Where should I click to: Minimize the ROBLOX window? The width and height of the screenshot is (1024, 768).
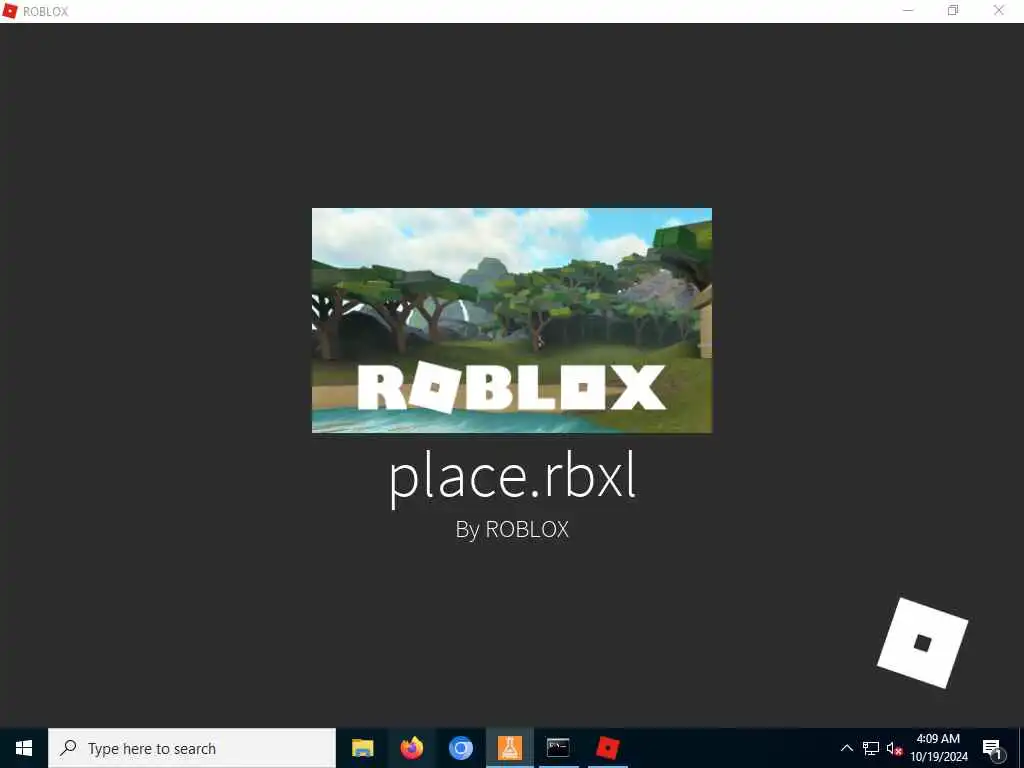908,10
